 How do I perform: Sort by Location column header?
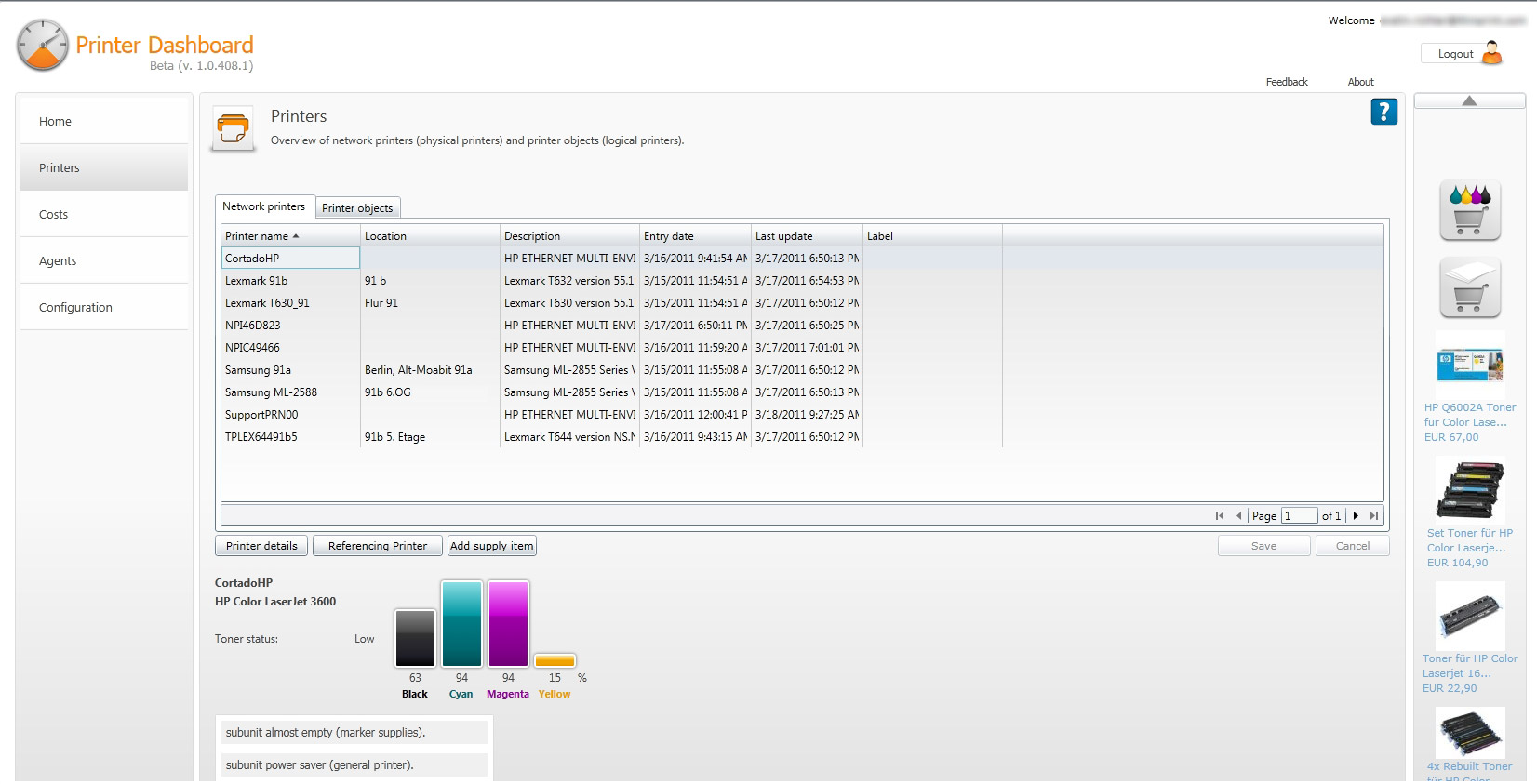coord(430,236)
